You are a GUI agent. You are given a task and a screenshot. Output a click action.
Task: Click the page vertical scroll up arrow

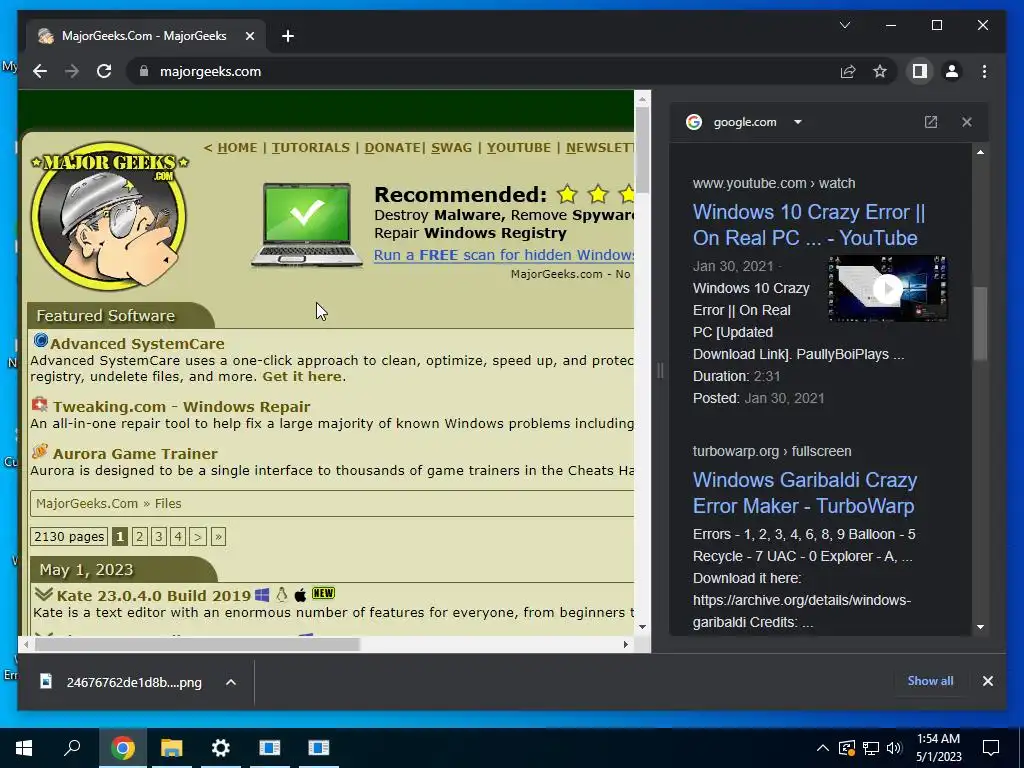[642, 99]
